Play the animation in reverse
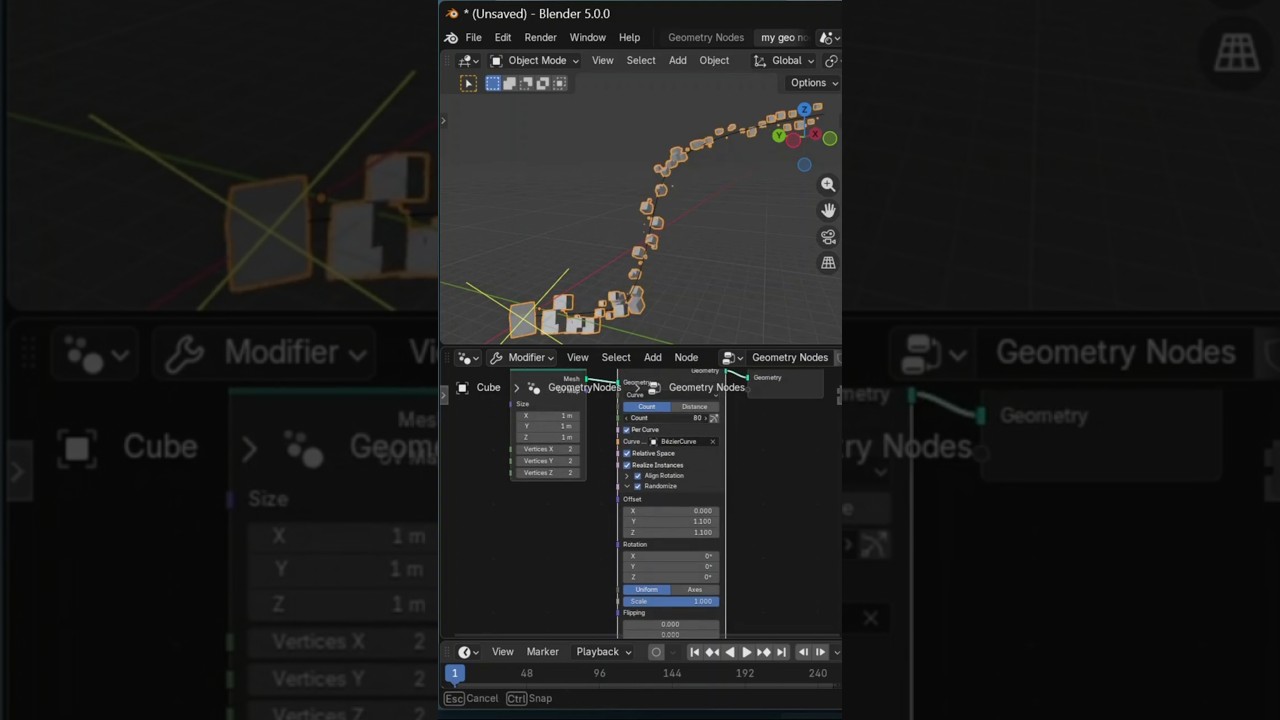 (729, 652)
